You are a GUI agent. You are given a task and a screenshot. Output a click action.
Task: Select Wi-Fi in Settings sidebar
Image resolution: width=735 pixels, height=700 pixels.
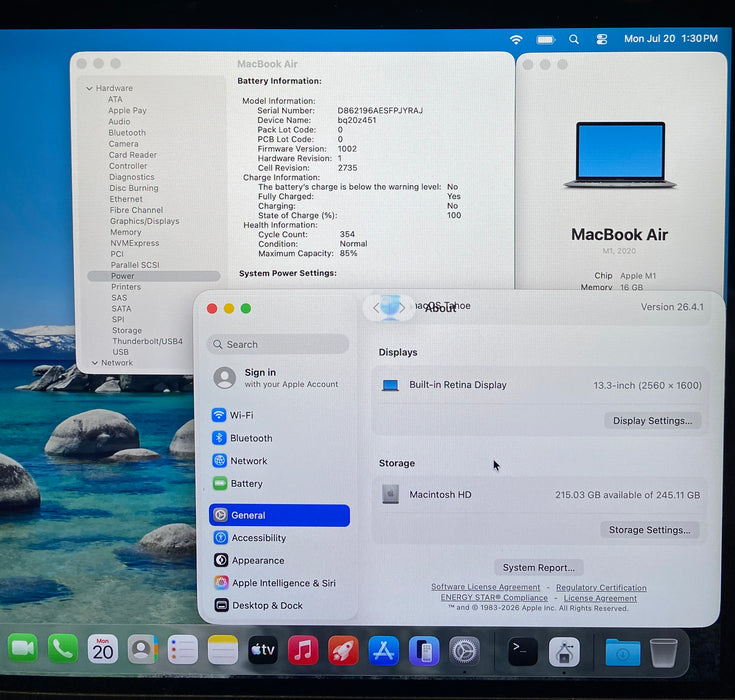click(x=279, y=415)
